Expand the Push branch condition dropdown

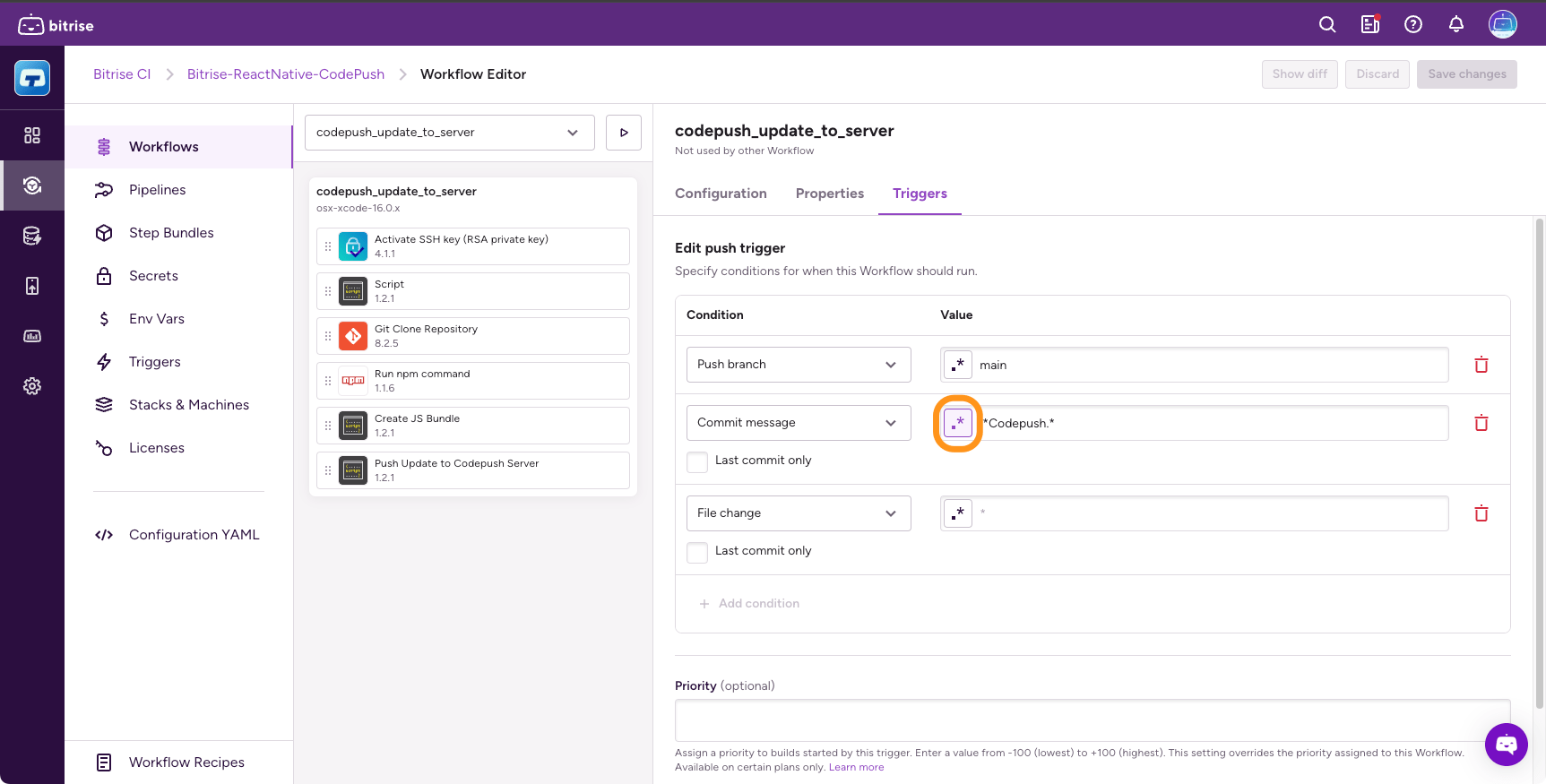click(798, 365)
